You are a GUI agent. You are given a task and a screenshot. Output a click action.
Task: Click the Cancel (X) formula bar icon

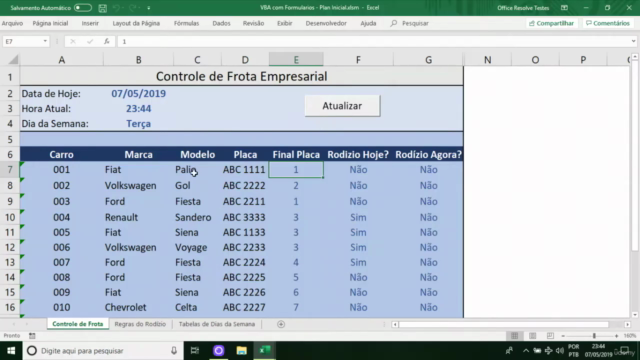[x=73, y=41]
